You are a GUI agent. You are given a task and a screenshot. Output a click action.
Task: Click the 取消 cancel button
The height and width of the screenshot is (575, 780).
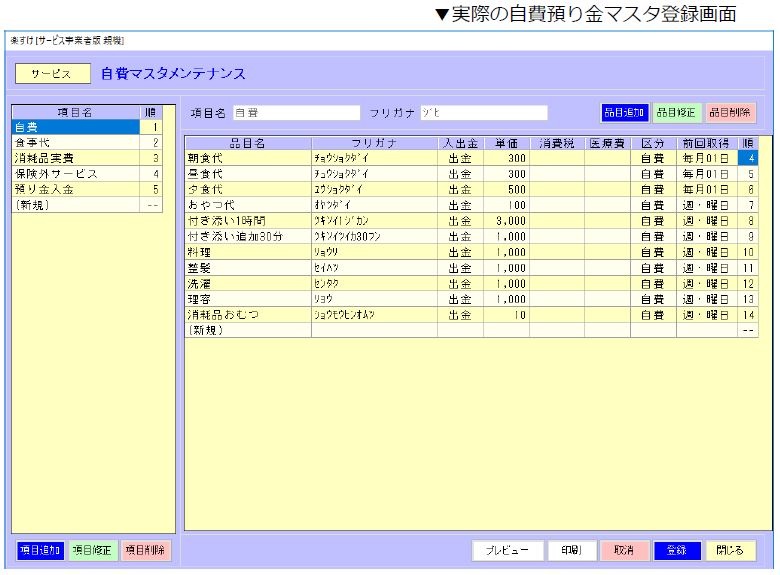click(x=624, y=550)
